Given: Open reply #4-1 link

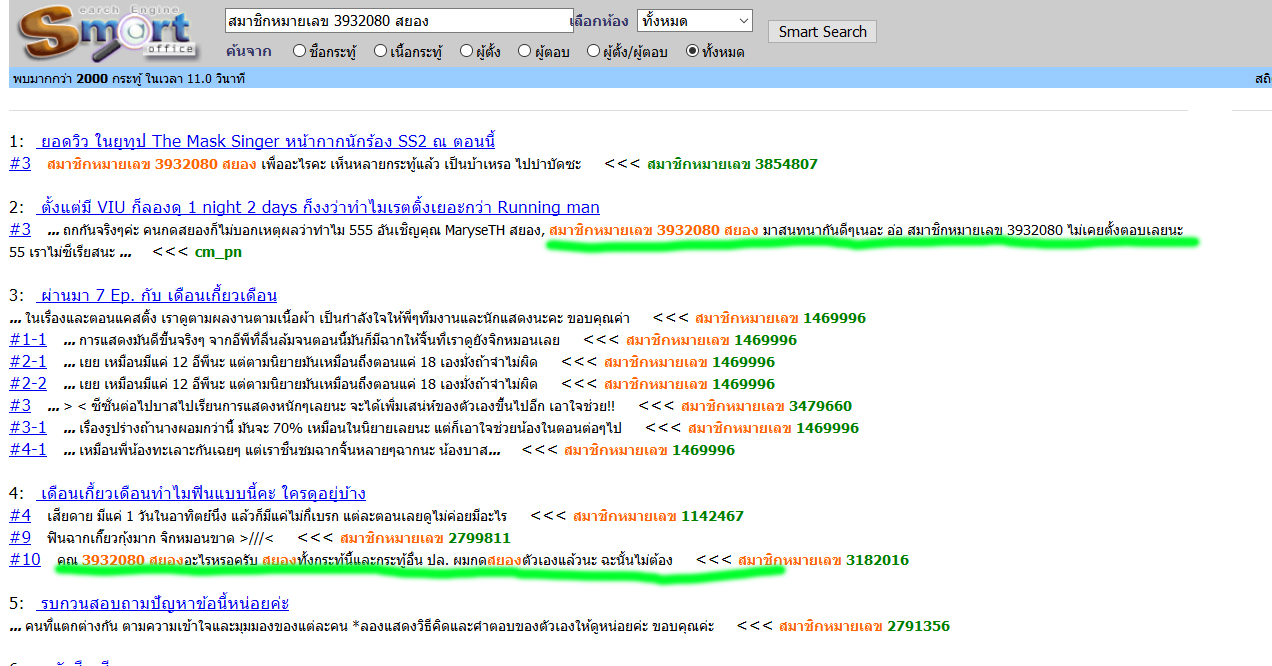Looking at the screenshot, I should click(28, 449).
